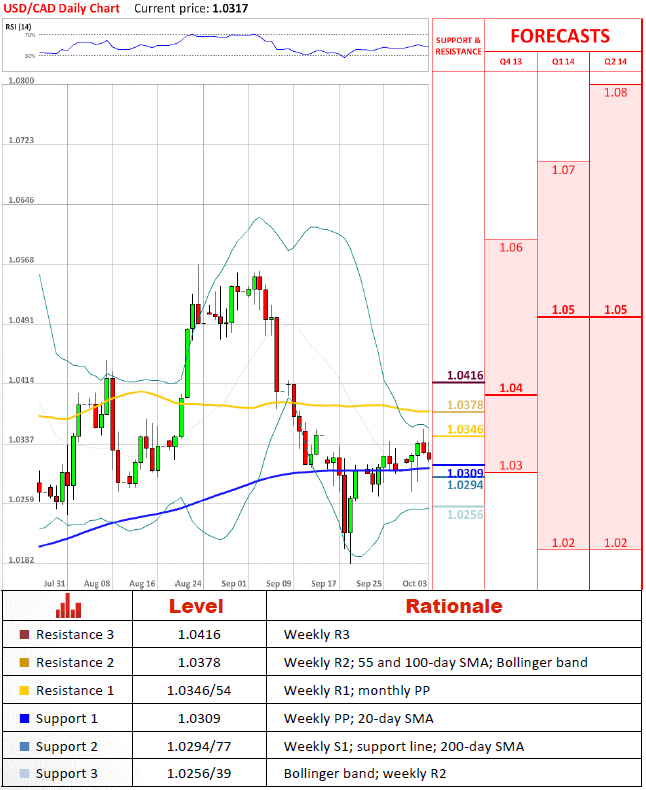The image size is (646, 790).
Task: Click the 1.0416 resistance level marker beside chart
Action: 465,376
